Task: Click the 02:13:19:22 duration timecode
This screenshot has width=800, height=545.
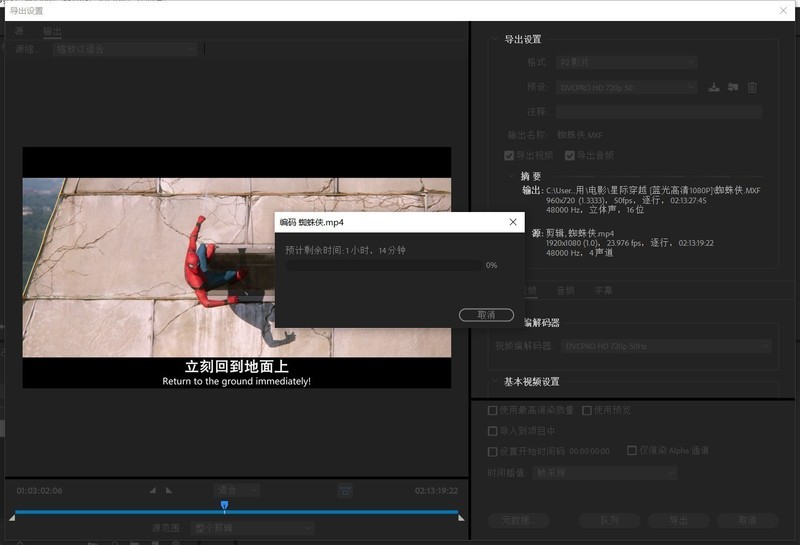Action: (436, 491)
